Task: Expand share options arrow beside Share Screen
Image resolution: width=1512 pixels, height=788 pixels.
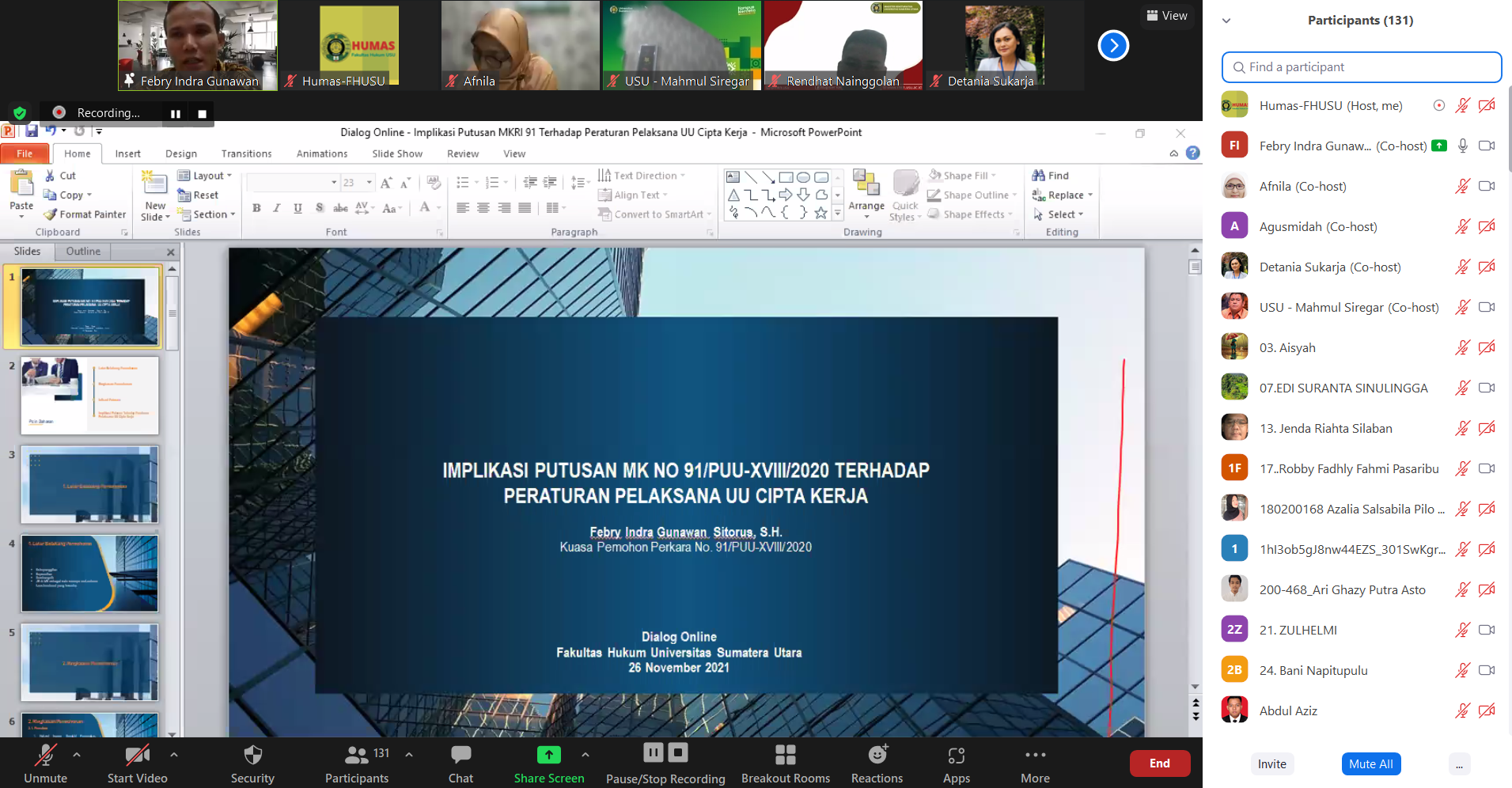Action: 585,755
